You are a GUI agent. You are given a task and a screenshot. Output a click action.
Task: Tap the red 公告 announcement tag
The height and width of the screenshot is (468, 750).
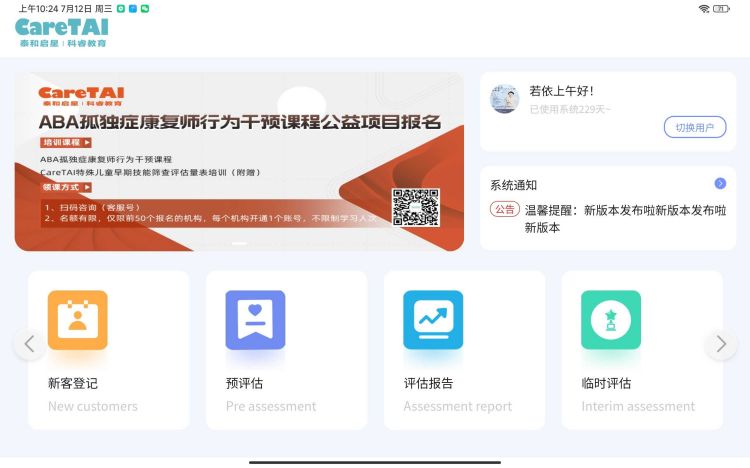point(505,209)
